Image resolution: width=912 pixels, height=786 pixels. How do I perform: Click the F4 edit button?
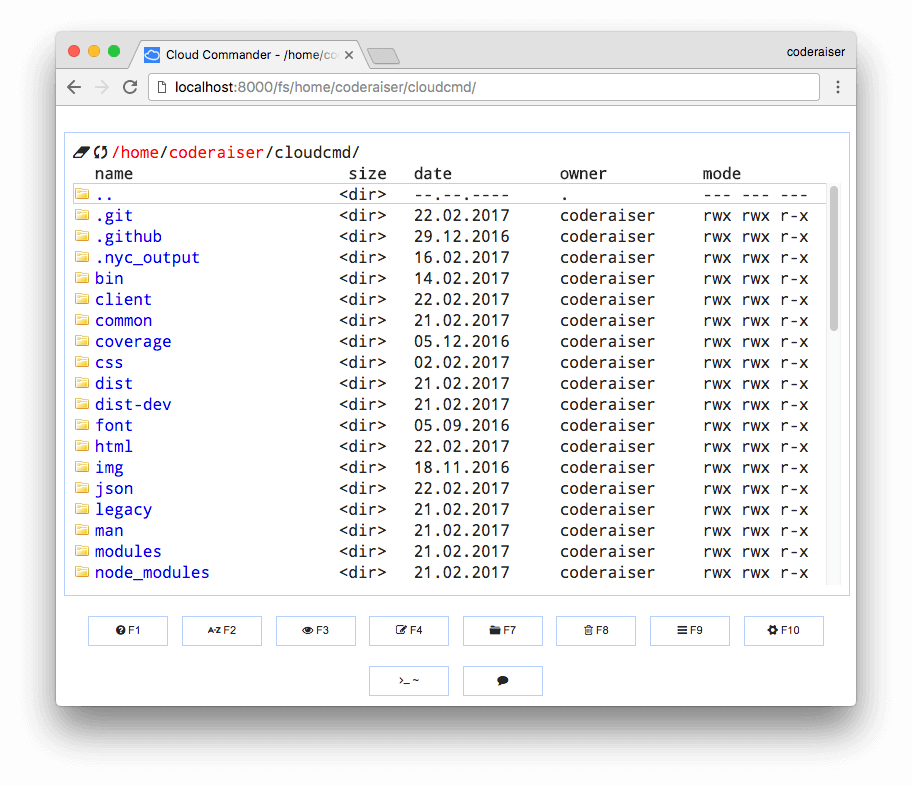pyautogui.click(x=409, y=631)
